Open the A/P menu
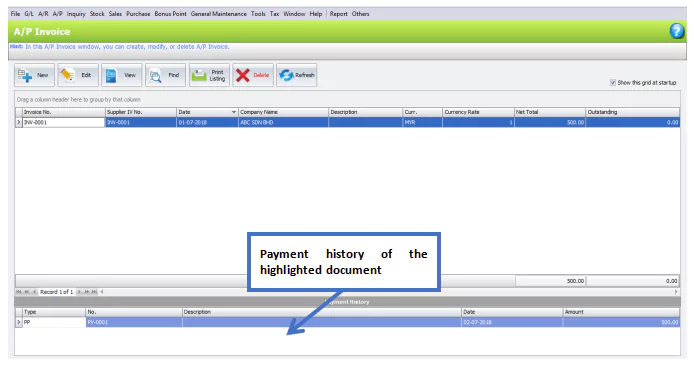The image size is (694, 365). click(58, 14)
